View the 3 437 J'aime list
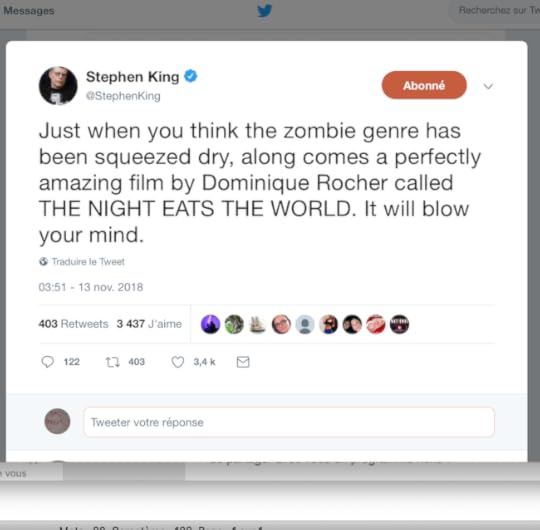540x530 pixels. pyautogui.click(x=149, y=324)
